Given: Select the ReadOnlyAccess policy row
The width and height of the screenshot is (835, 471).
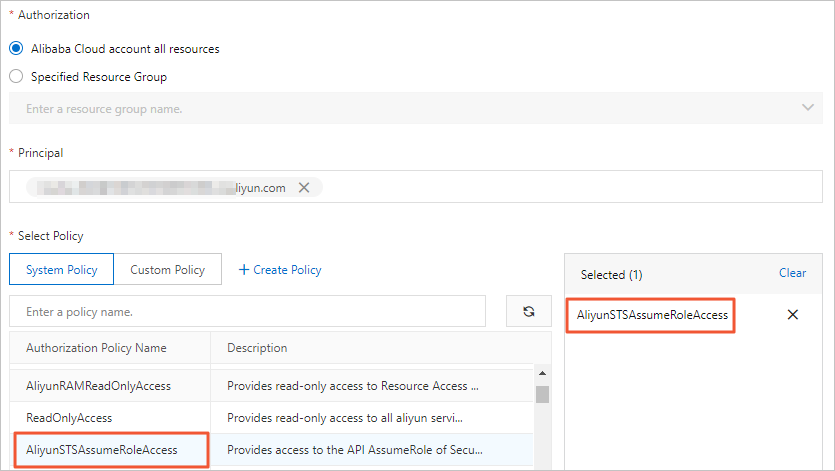Looking at the screenshot, I should click(x=69, y=417).
